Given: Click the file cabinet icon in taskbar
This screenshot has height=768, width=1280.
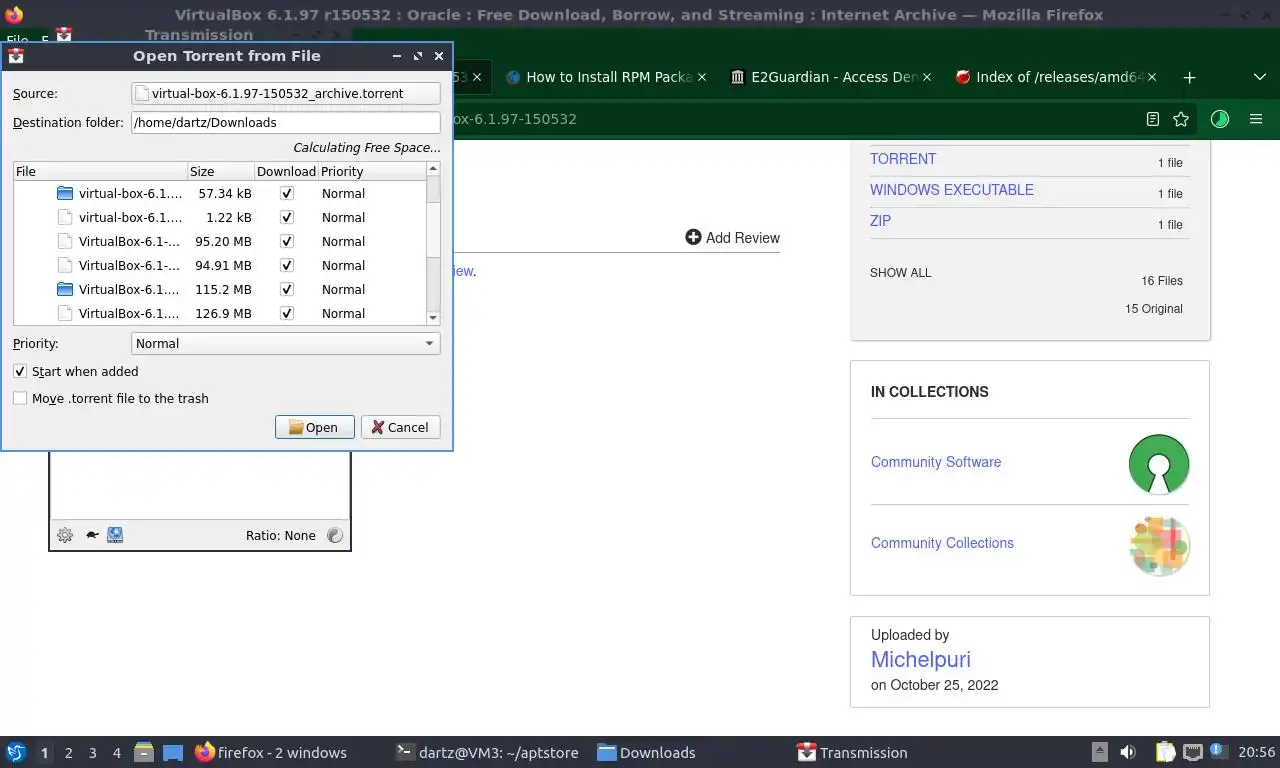Looking at the screenshot, I should tap(144, 752).
